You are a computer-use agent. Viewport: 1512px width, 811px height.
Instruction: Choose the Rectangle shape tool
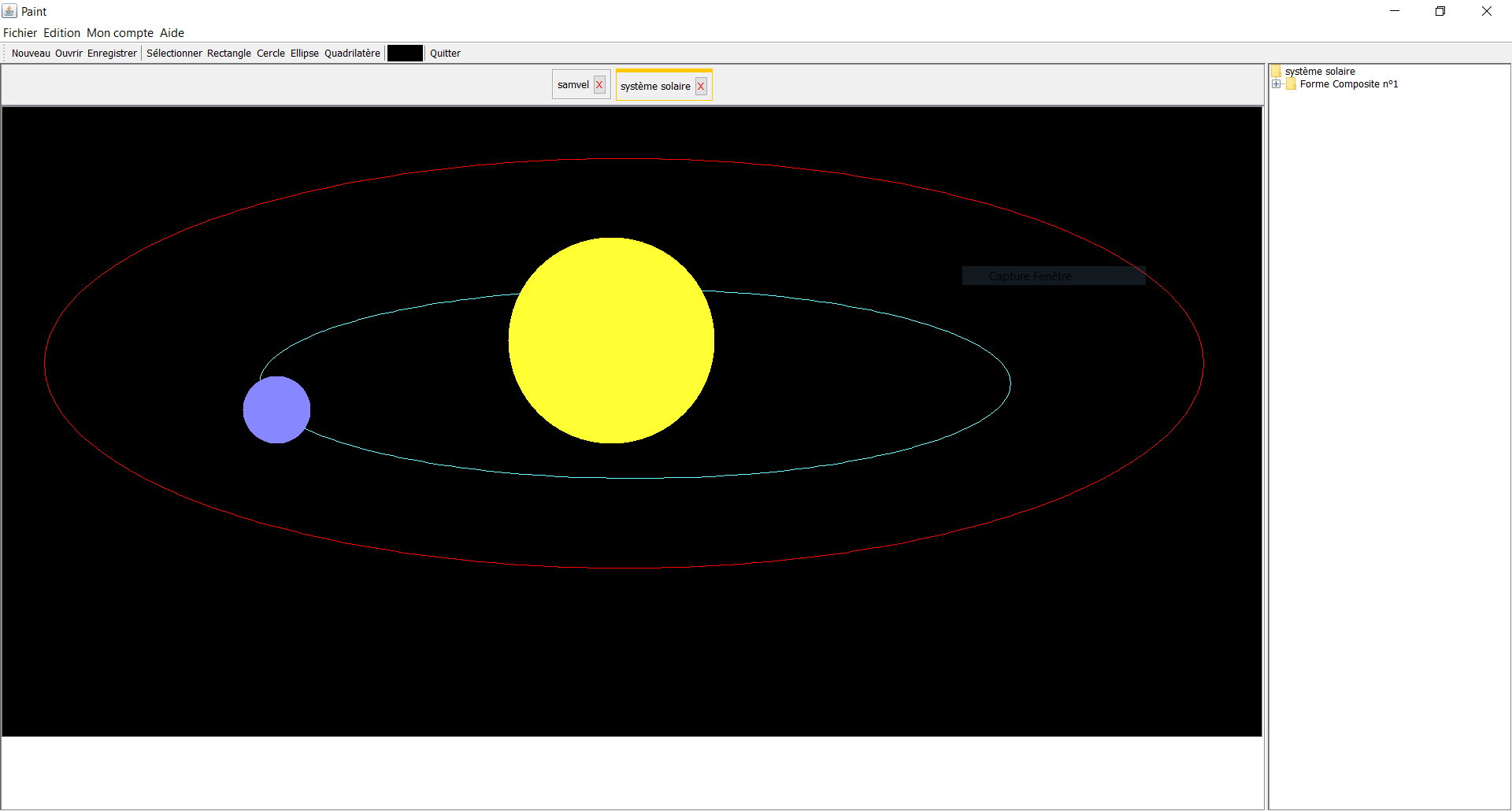click(x=229, y=54)
